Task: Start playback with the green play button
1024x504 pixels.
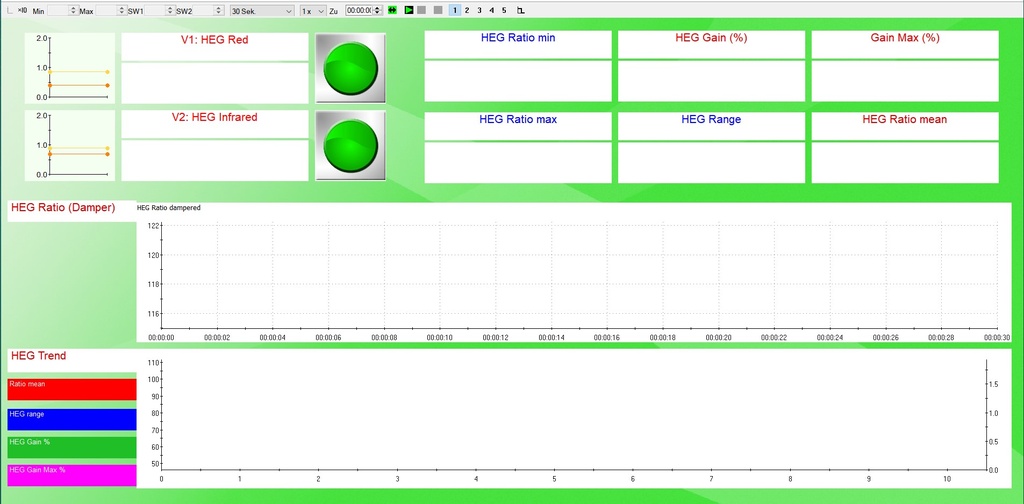Action: 409,10
